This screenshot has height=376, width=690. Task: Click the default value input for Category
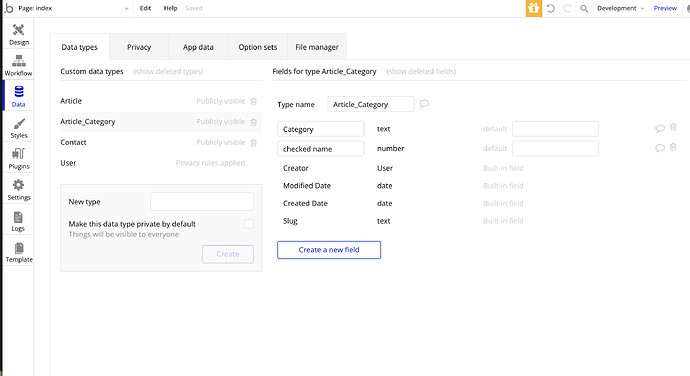(x=555, y=129)
